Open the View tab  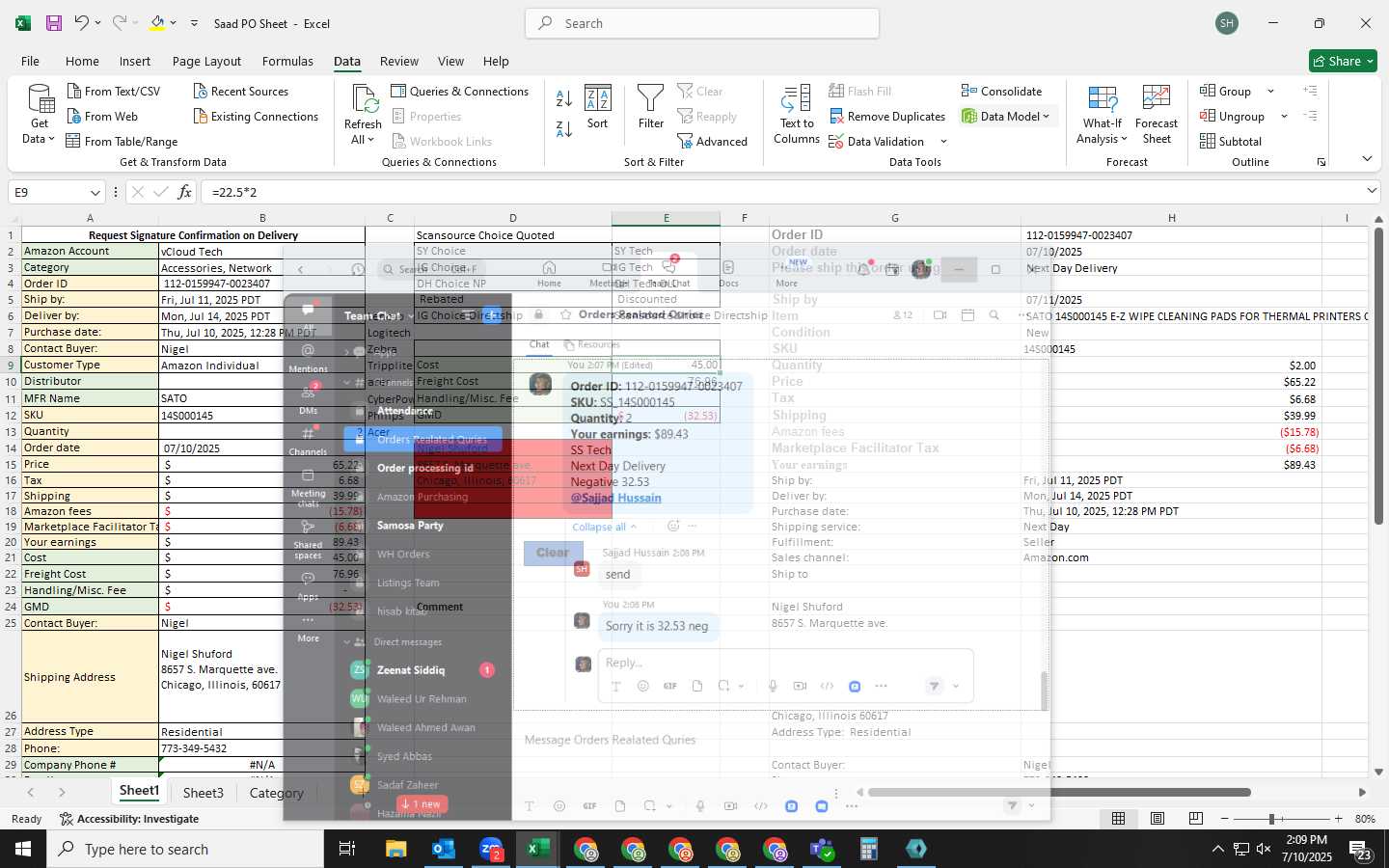(450, 61)
